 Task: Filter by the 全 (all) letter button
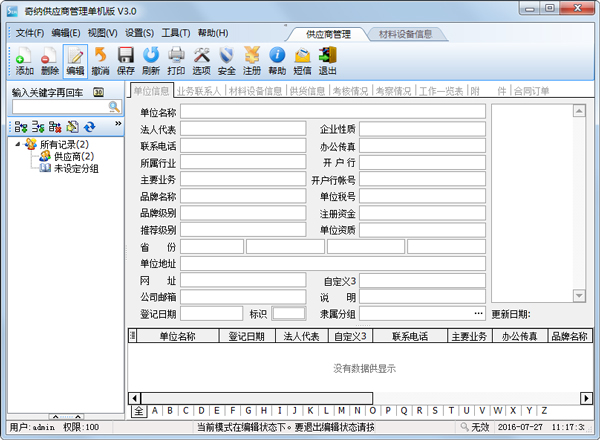point(139,411)
